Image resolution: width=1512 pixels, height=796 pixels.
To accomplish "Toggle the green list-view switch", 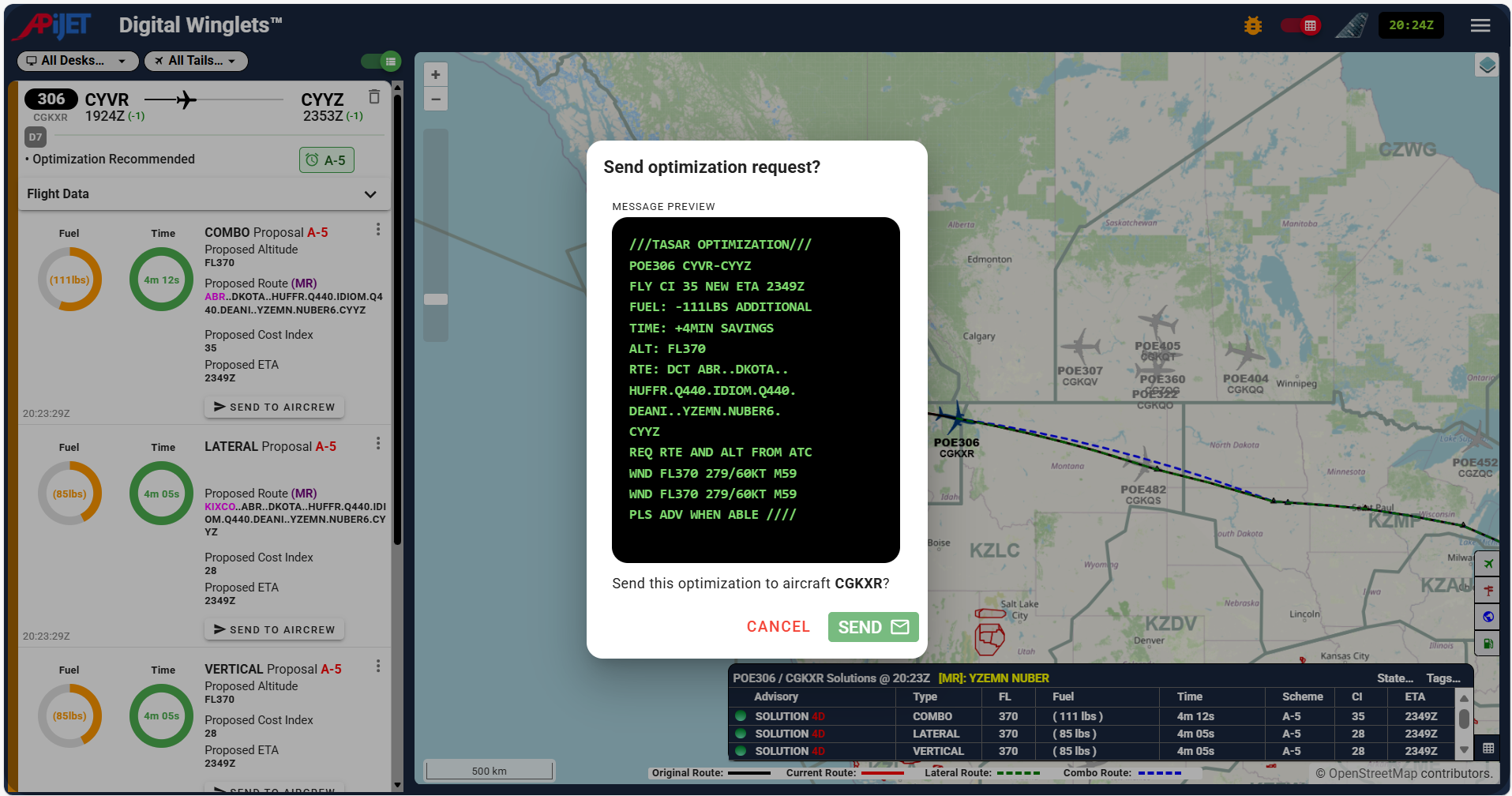I will [x=381, y=61].
